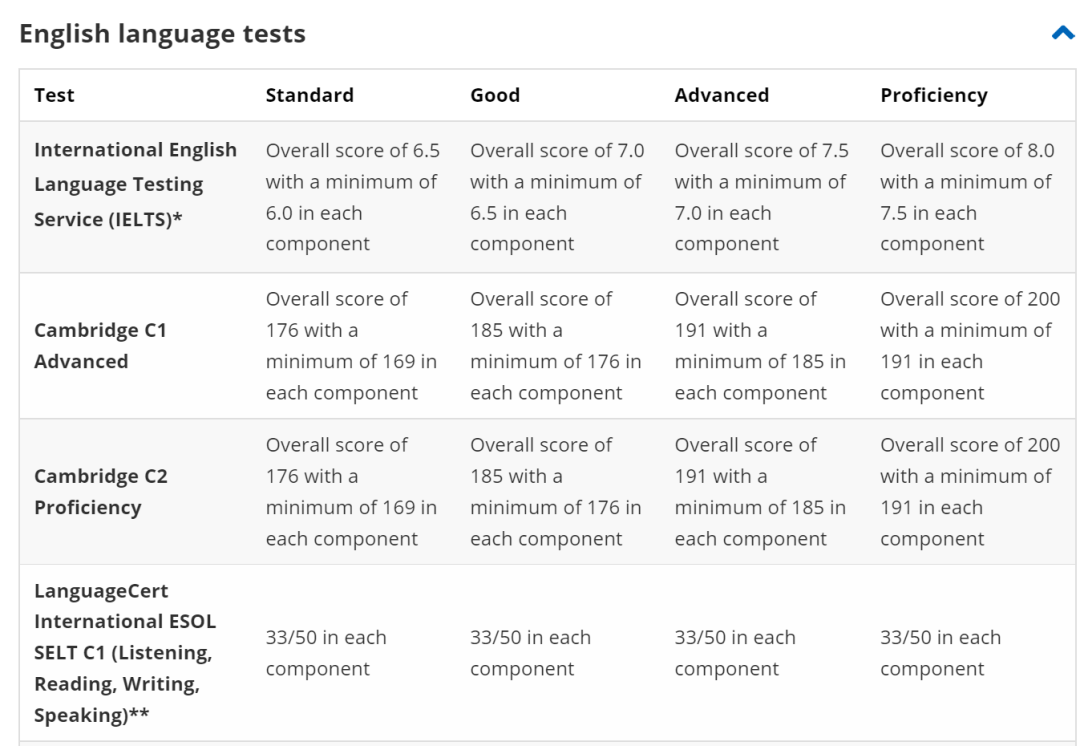Select the Cambridge C1 Advanced row label
This screenshot has height=746, width=1080.
tap(100, 346)
